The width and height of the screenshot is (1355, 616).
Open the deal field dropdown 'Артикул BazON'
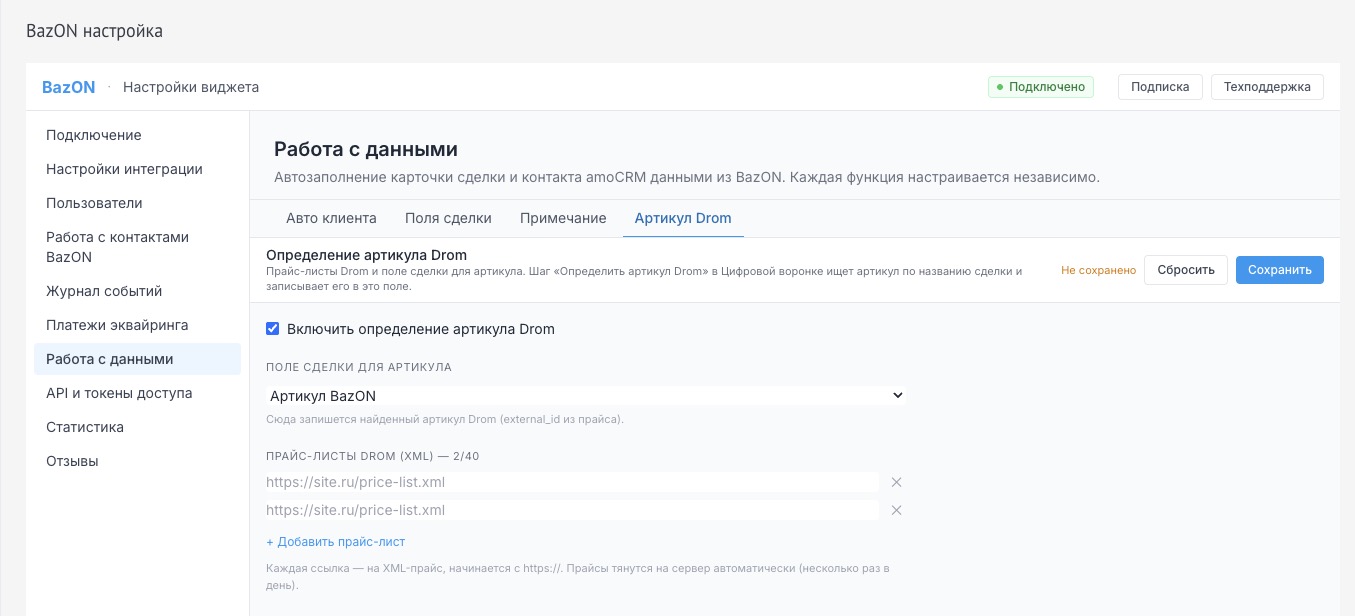coord(586,396)
